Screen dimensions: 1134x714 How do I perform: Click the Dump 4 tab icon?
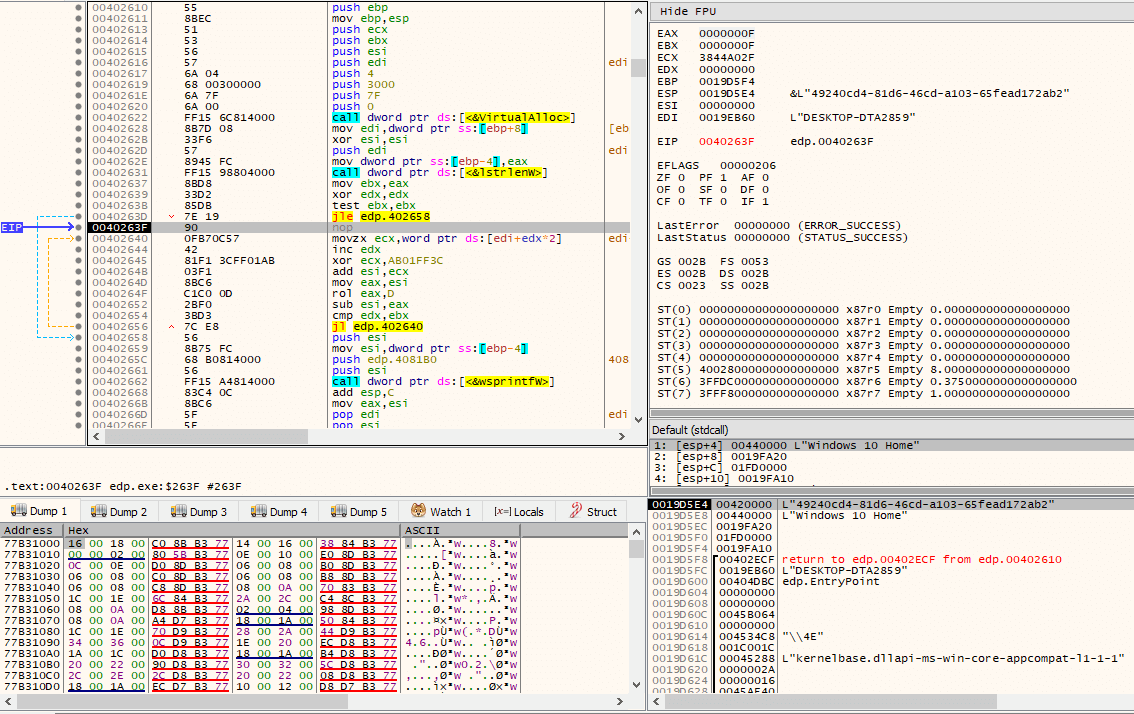pos(259,511)
